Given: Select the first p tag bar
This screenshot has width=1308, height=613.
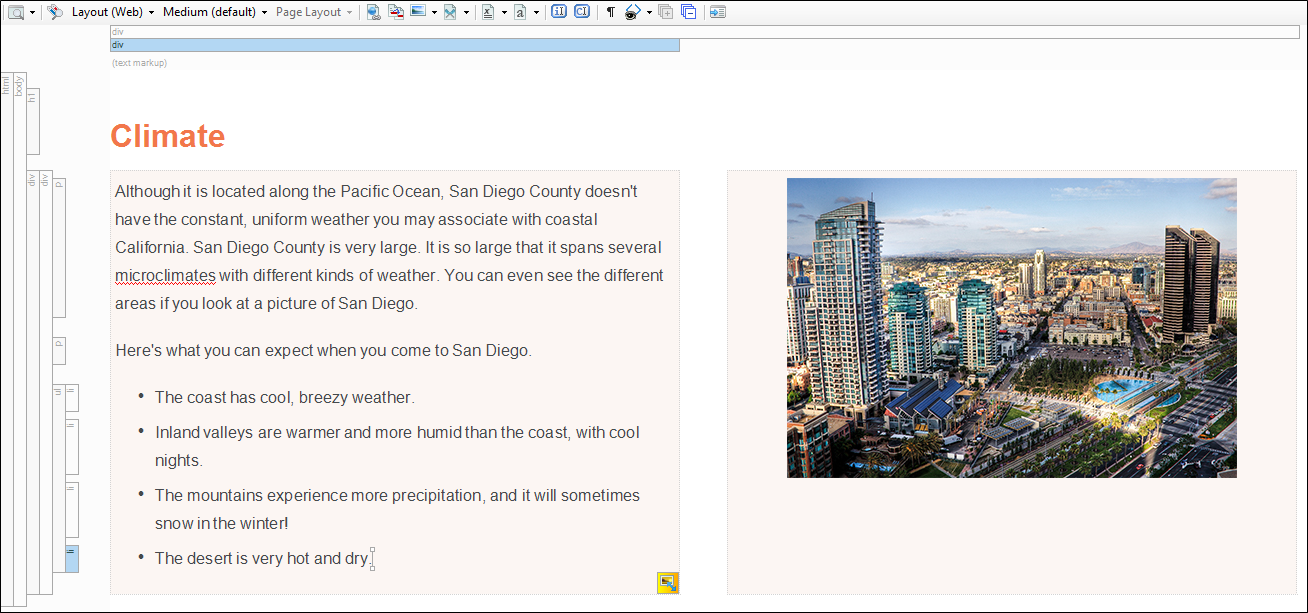Looking at the screenshot, I should (59, 247).
